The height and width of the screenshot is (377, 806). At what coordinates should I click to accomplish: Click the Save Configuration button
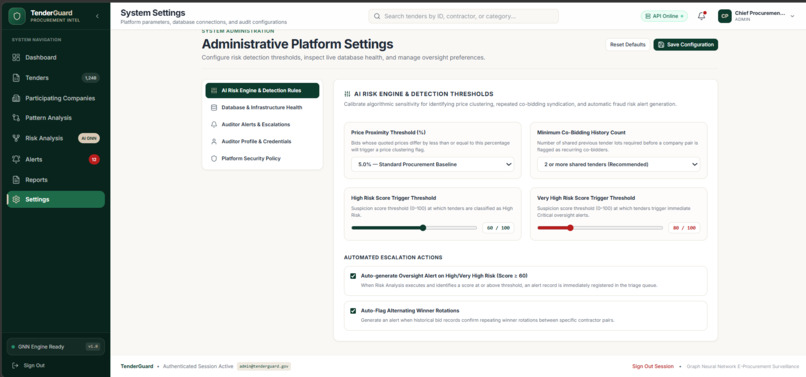pos(686,45)
